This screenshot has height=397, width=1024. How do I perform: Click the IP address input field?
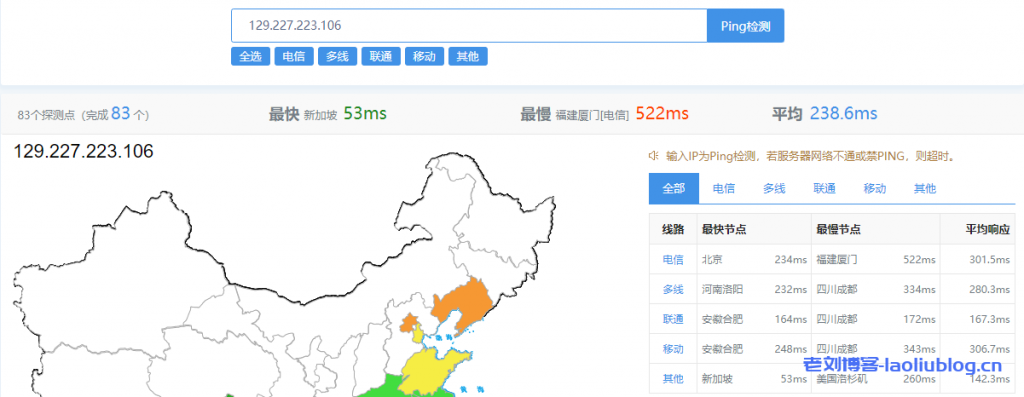pos(469,25)
